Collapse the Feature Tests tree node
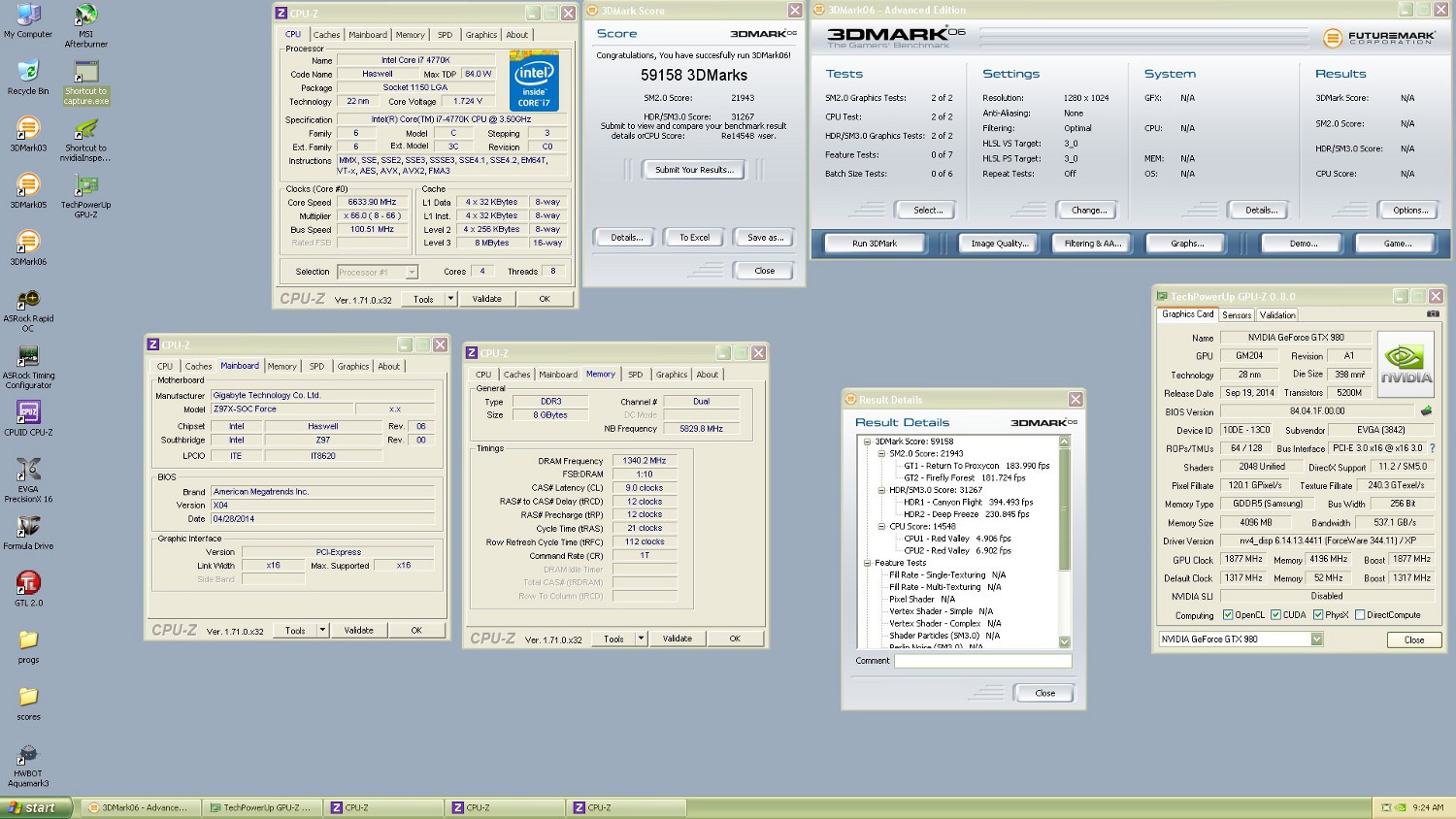This screenshot has height=819, width=1456. tap(868, 563)
